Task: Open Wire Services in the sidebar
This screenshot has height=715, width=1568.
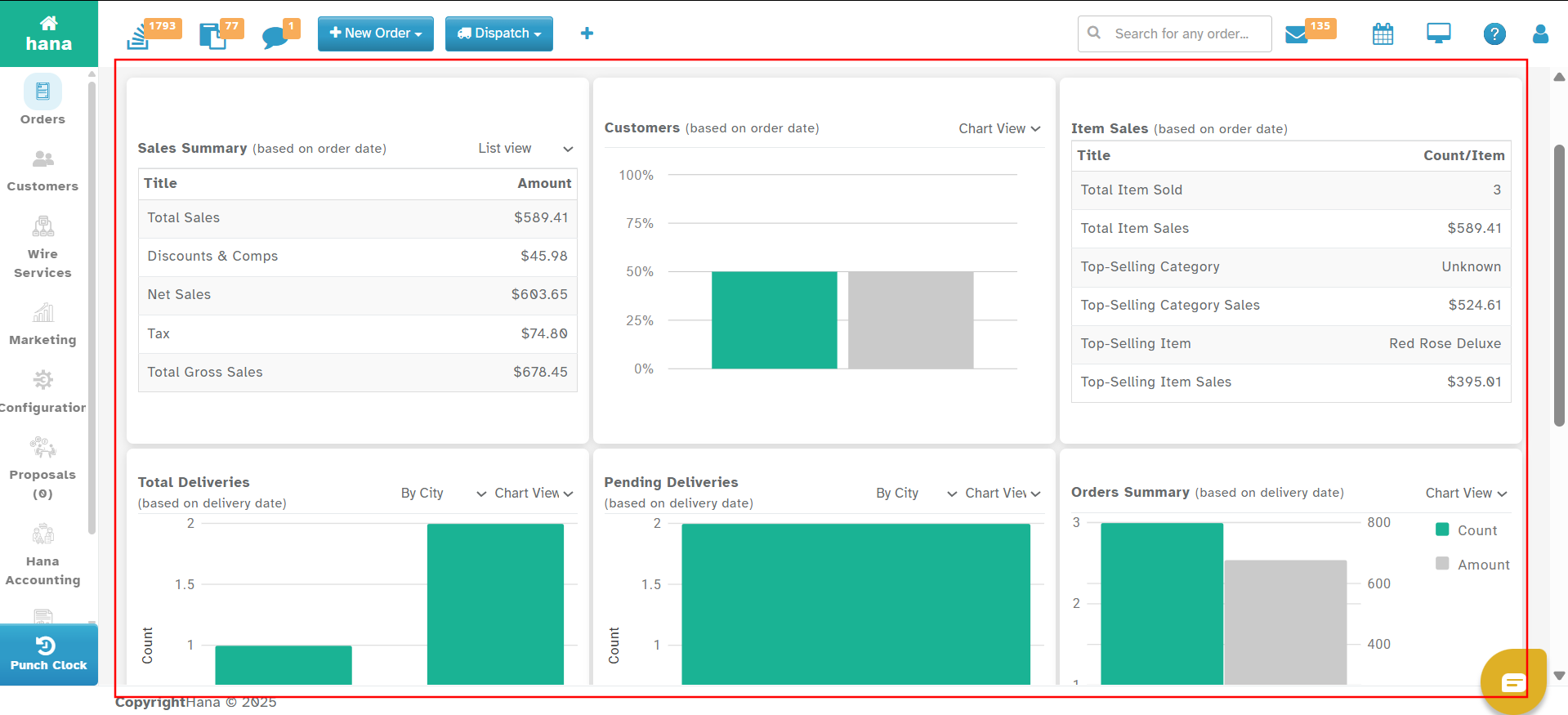Action: point(42,248)
